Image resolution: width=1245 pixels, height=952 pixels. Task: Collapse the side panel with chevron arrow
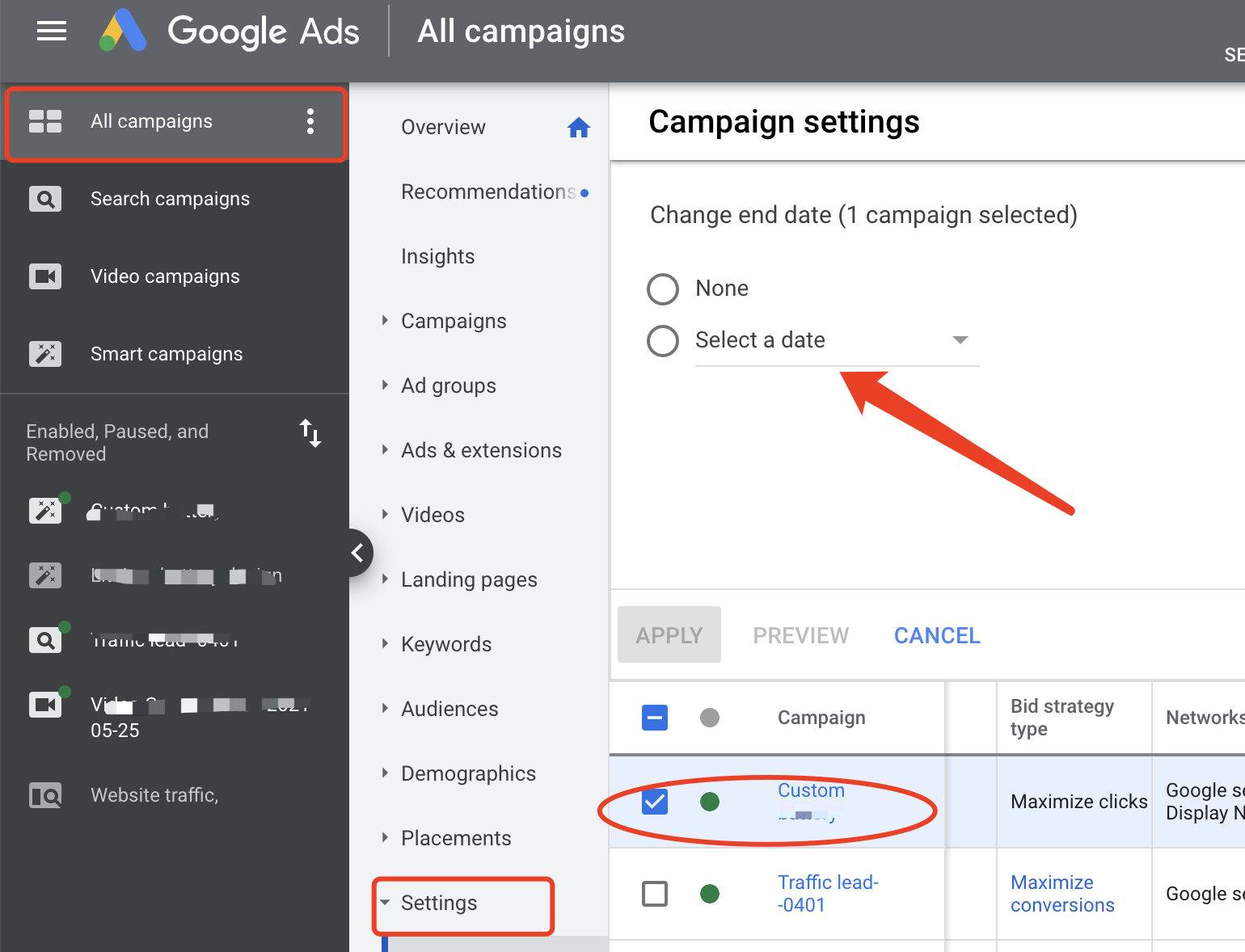(358, 553)
